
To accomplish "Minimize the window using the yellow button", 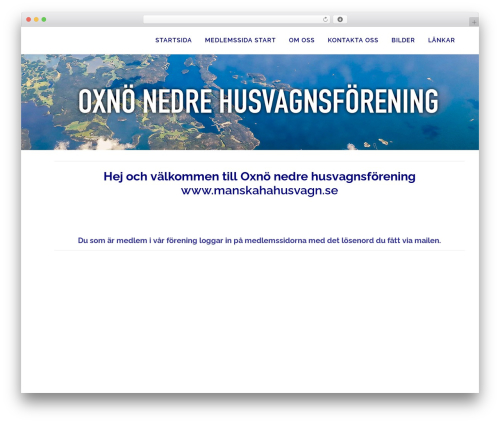I will [36, 20].
